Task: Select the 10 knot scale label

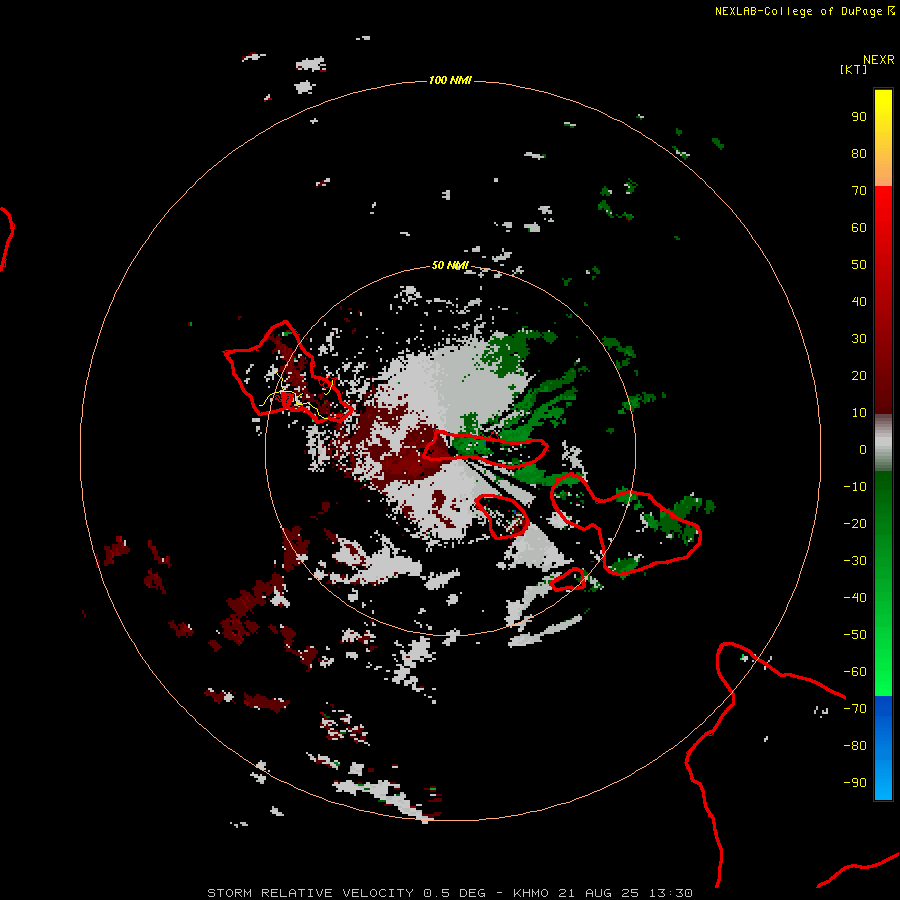Action: 859,413
